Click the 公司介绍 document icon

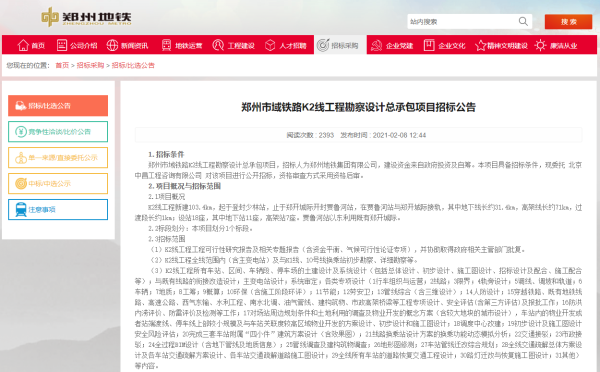(x=62, y=45)
